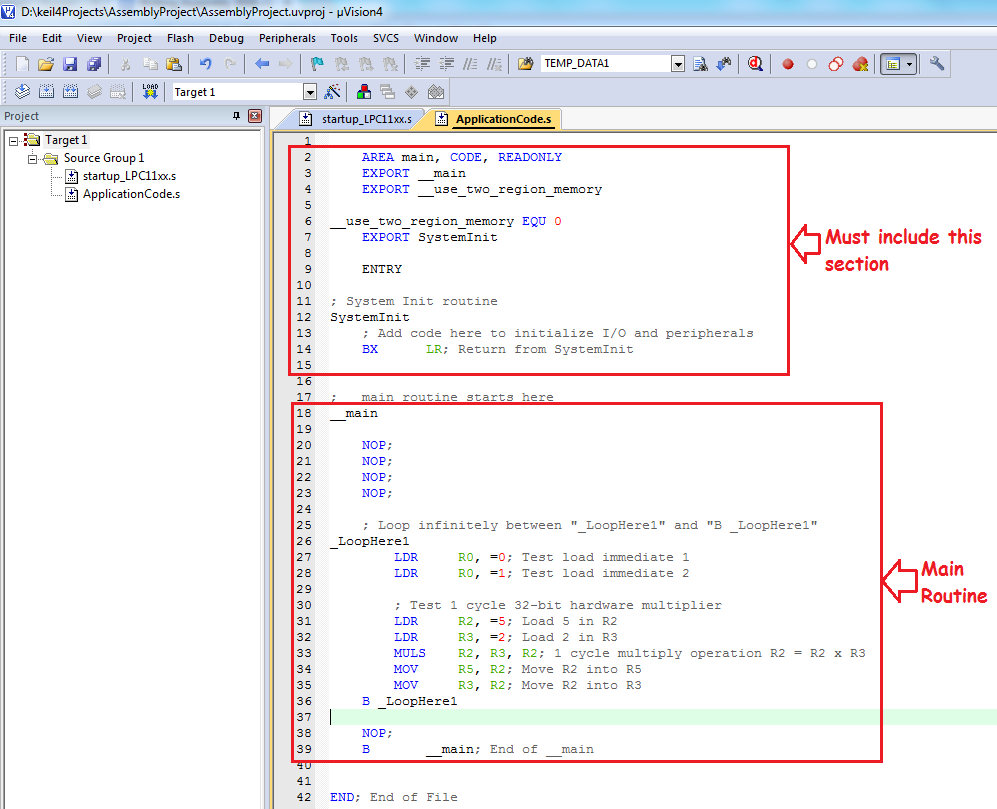Image resolution: width=997 pixels, height=809 pixels.
Task: Click the Batch Build icon
Action: click(x=95, y=92)
